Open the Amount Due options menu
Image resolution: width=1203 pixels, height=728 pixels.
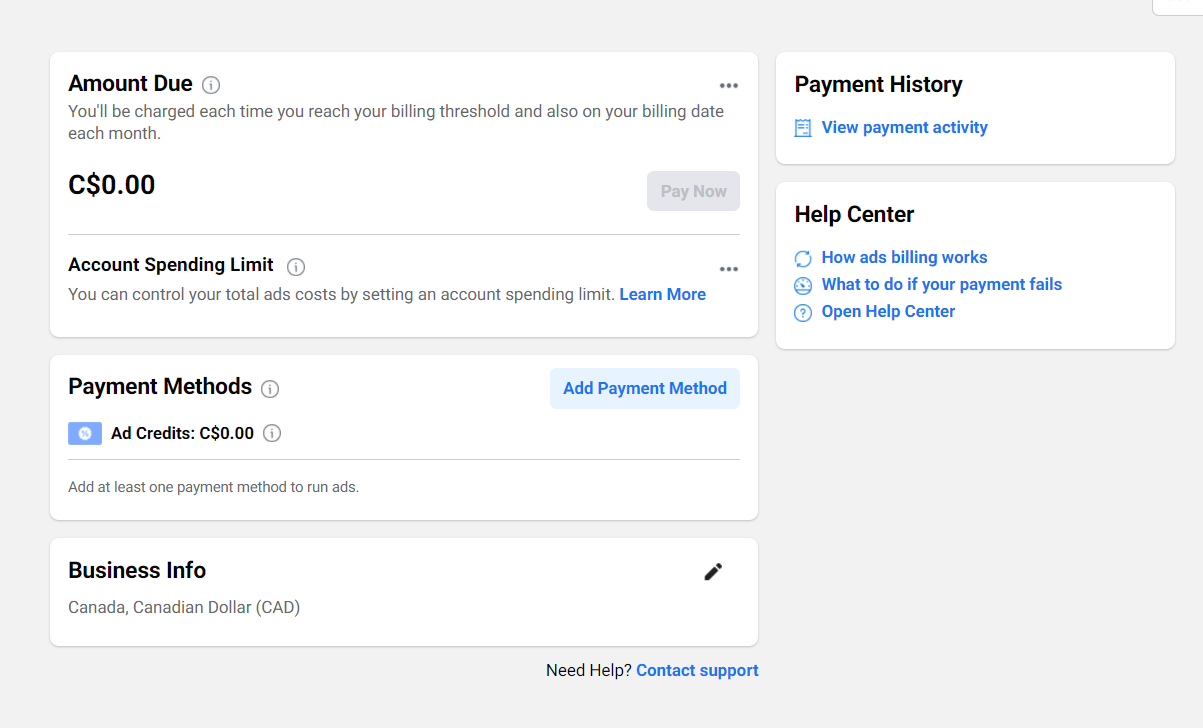tap(729, 85)
